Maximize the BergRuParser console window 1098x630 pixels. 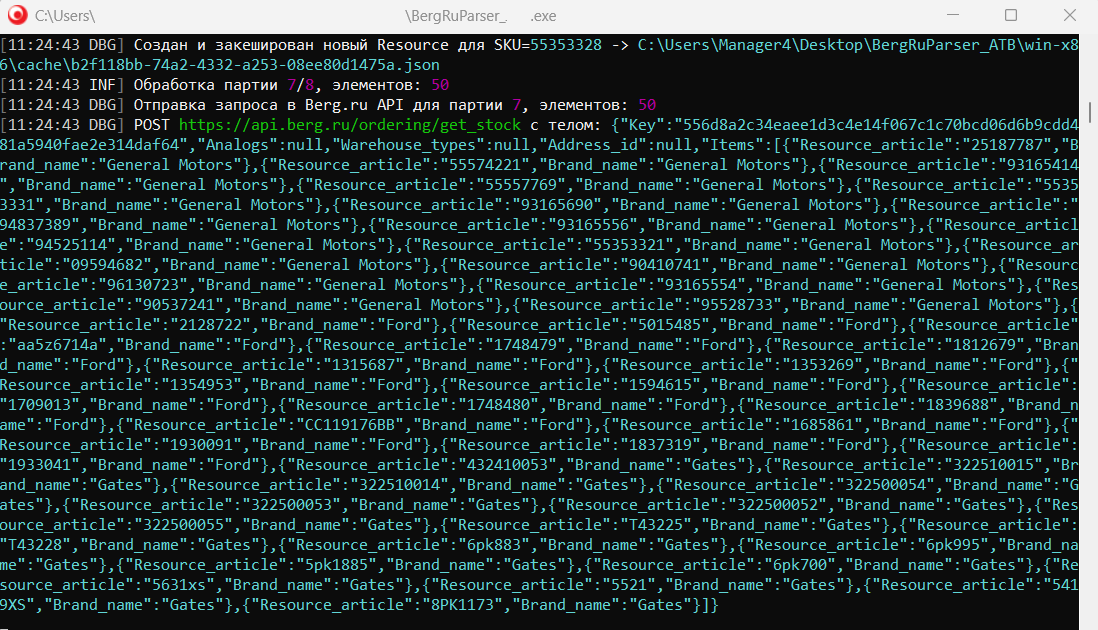click(x=1010, y=15)
